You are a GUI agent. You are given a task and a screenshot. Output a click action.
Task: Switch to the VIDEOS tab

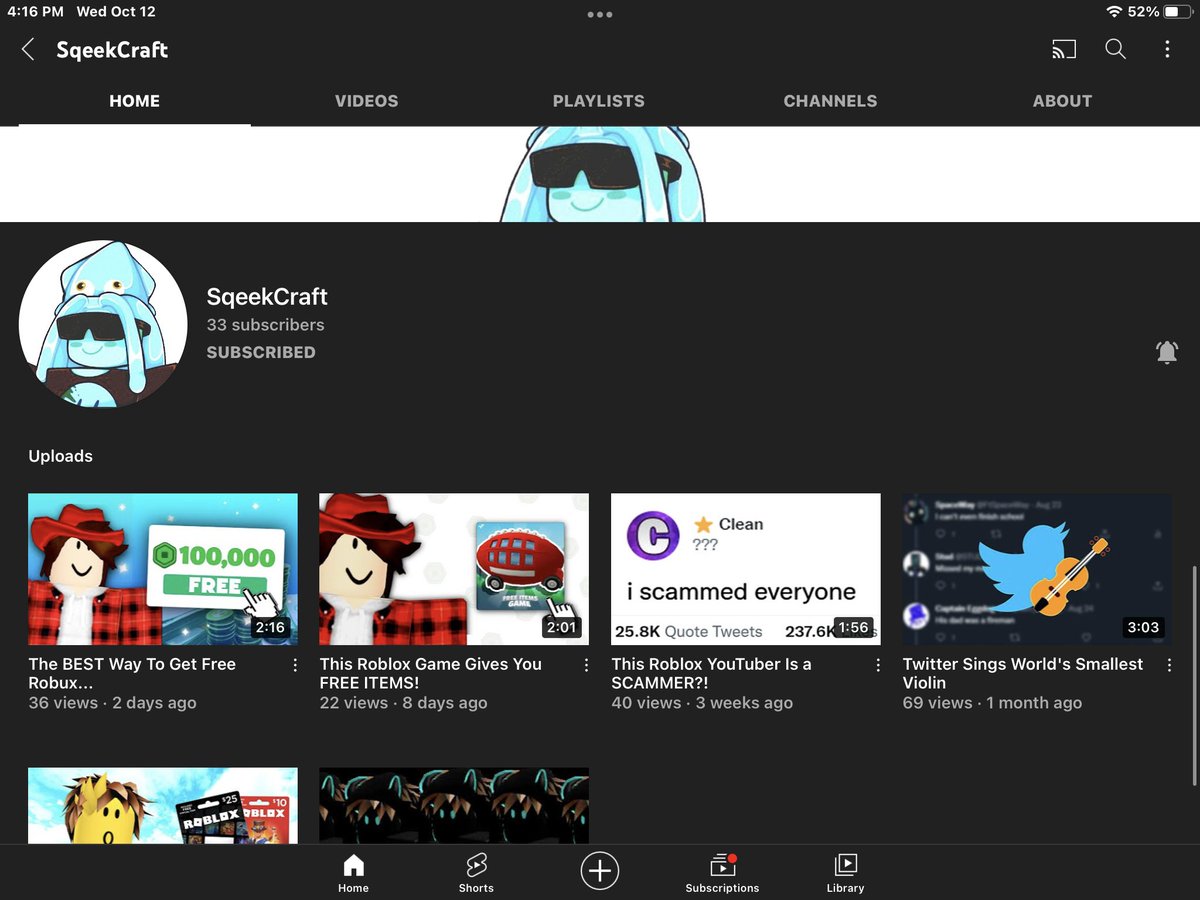[366, 101]
